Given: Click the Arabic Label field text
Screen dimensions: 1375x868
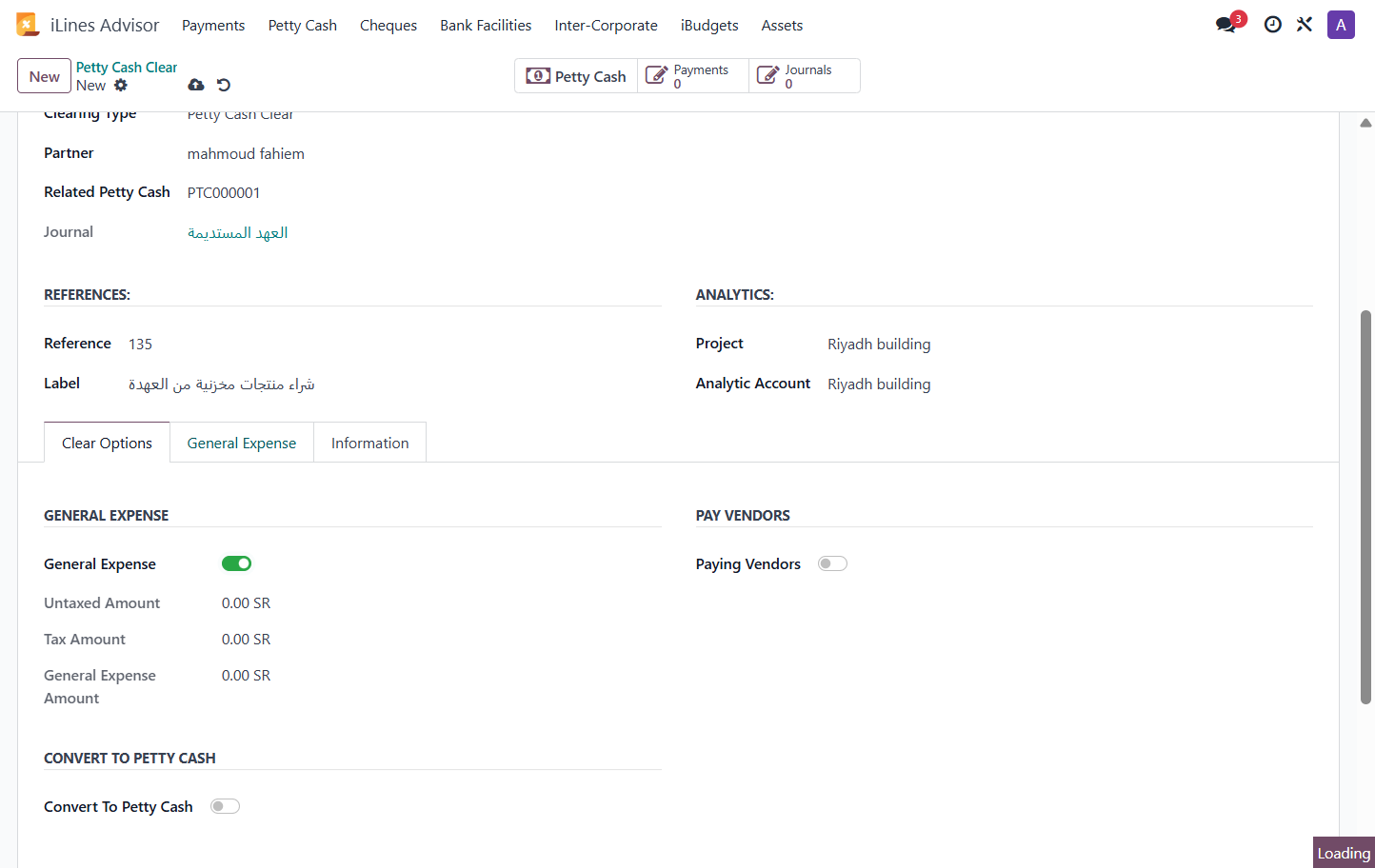Looking at the screenshot, I should coord(222,385).
